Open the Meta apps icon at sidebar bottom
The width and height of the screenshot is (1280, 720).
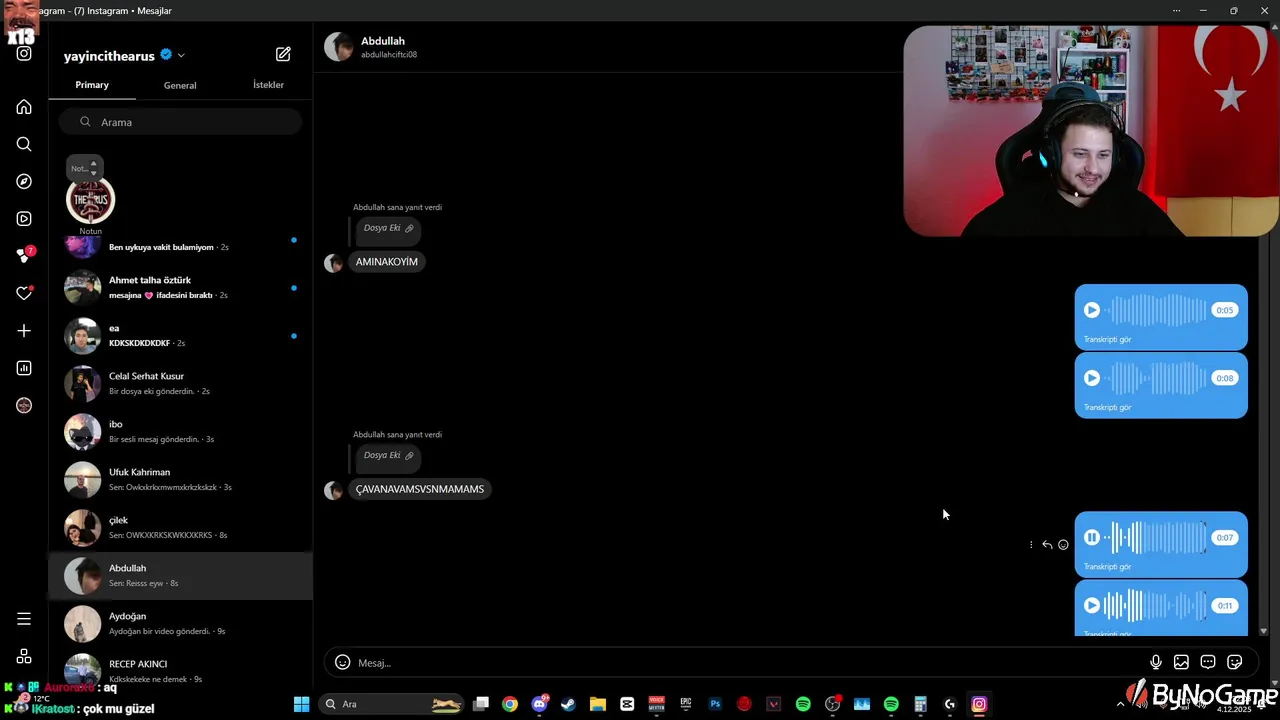(x=24, y=656)
